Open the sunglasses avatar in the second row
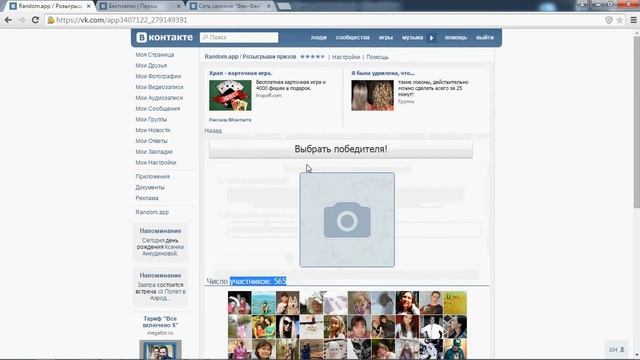This screenshot has width=640, height=360. point(287,327)
